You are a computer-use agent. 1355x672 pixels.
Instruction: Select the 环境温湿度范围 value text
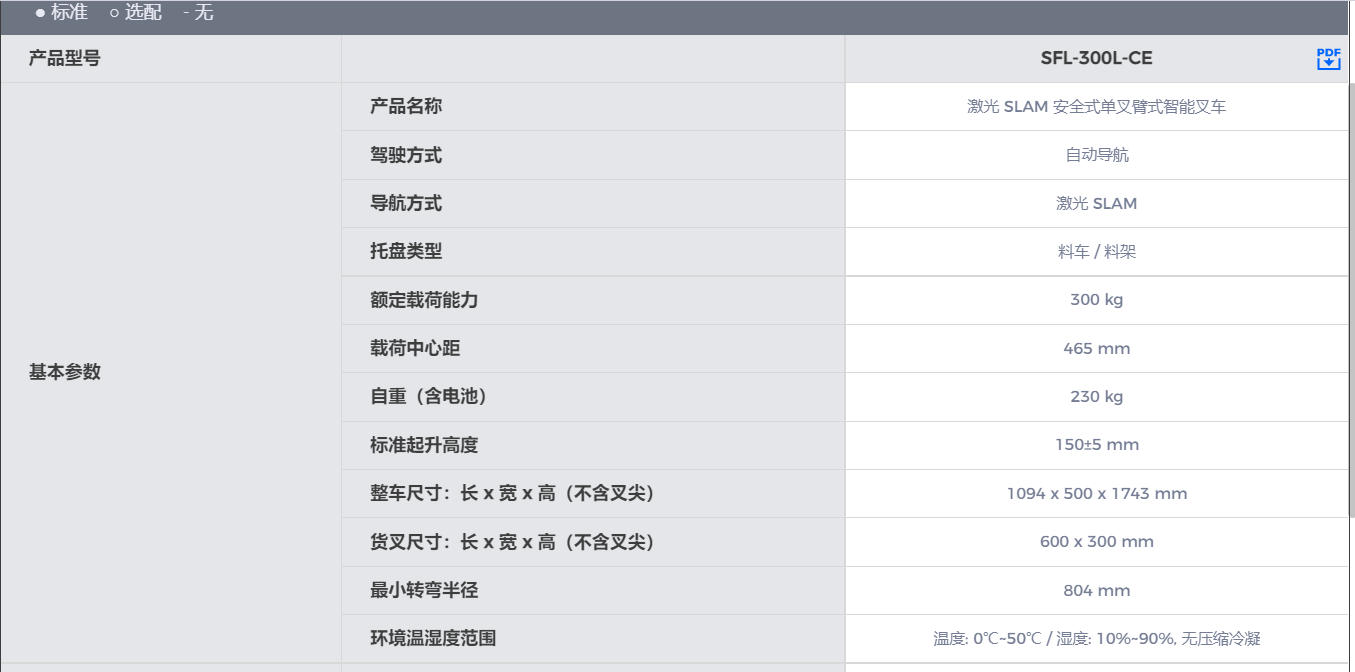[x=1096, y=638]
